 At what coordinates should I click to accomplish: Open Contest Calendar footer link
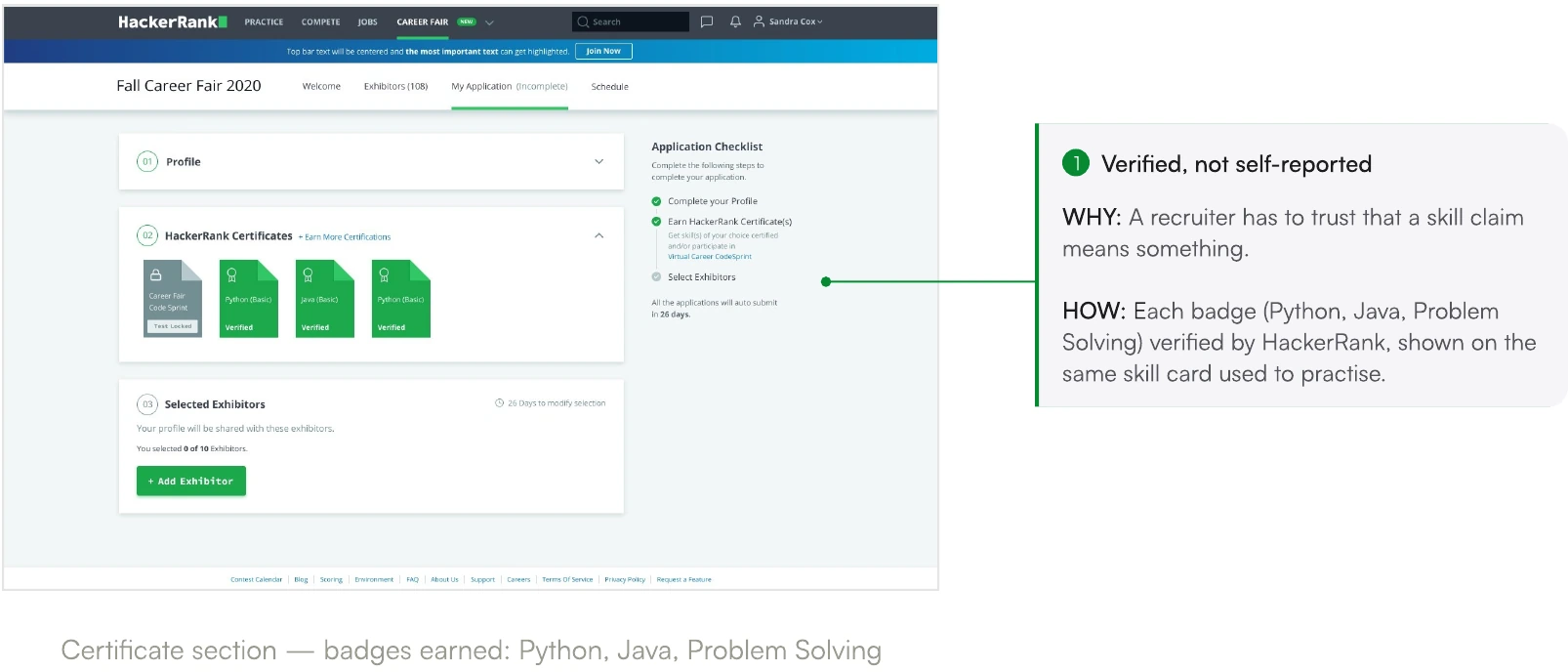point(256,579)
